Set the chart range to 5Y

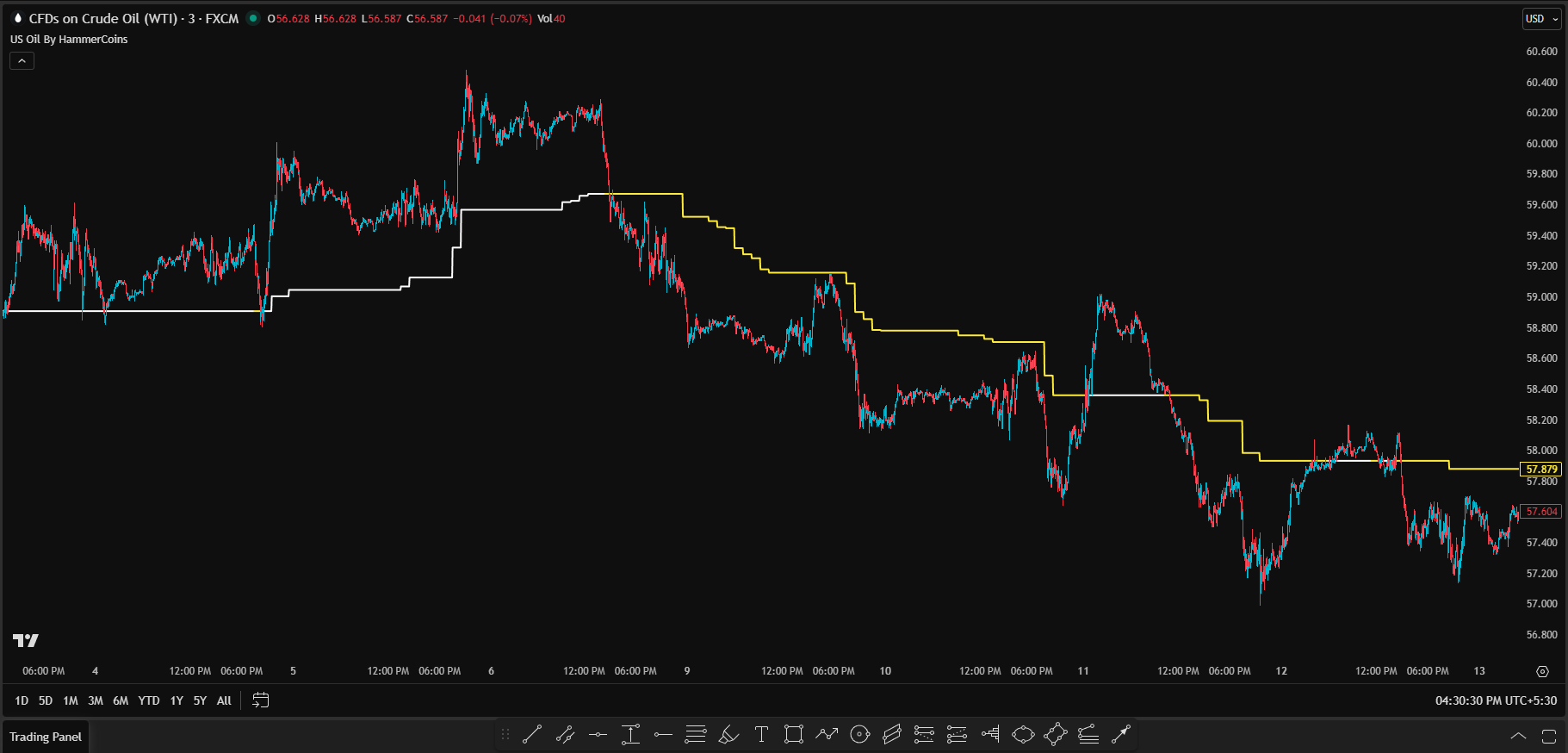tap(200, 700)
